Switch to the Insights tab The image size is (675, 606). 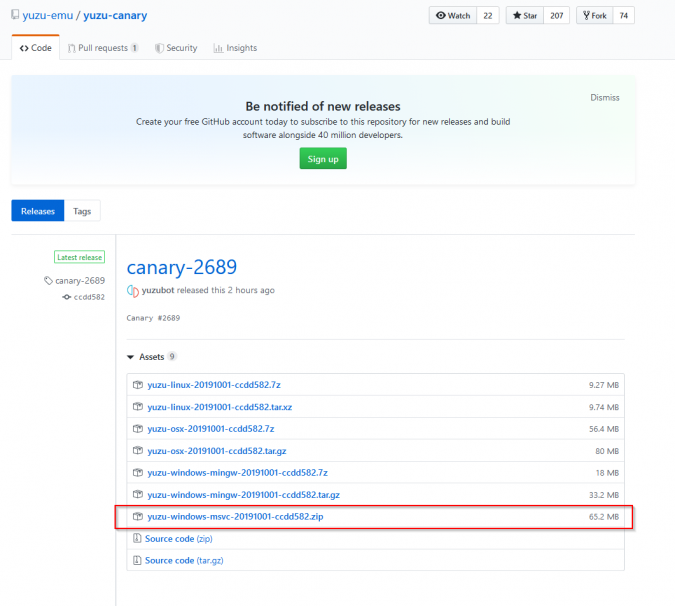[x=235, y=48]
